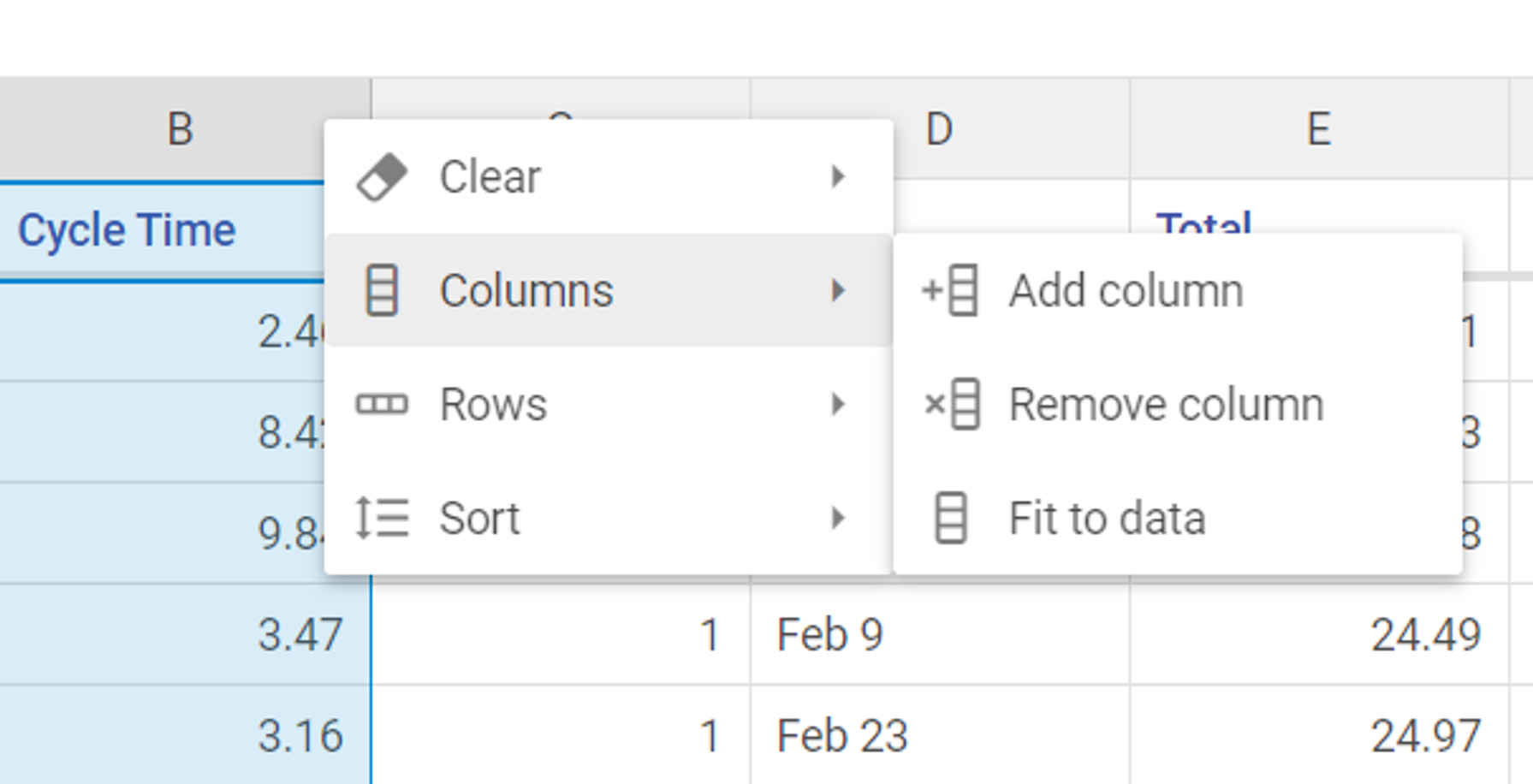The height and width of the screenshot is (784, 1533).
Task: Click the Columns submenu arrow
Action: [x=838, y=290]
